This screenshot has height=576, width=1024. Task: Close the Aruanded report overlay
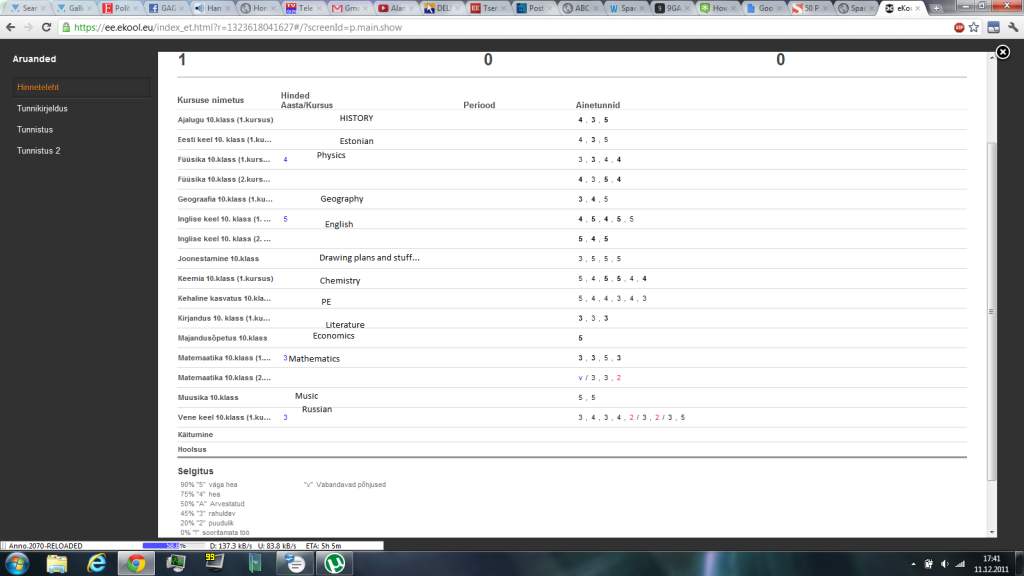point(1002,52)
